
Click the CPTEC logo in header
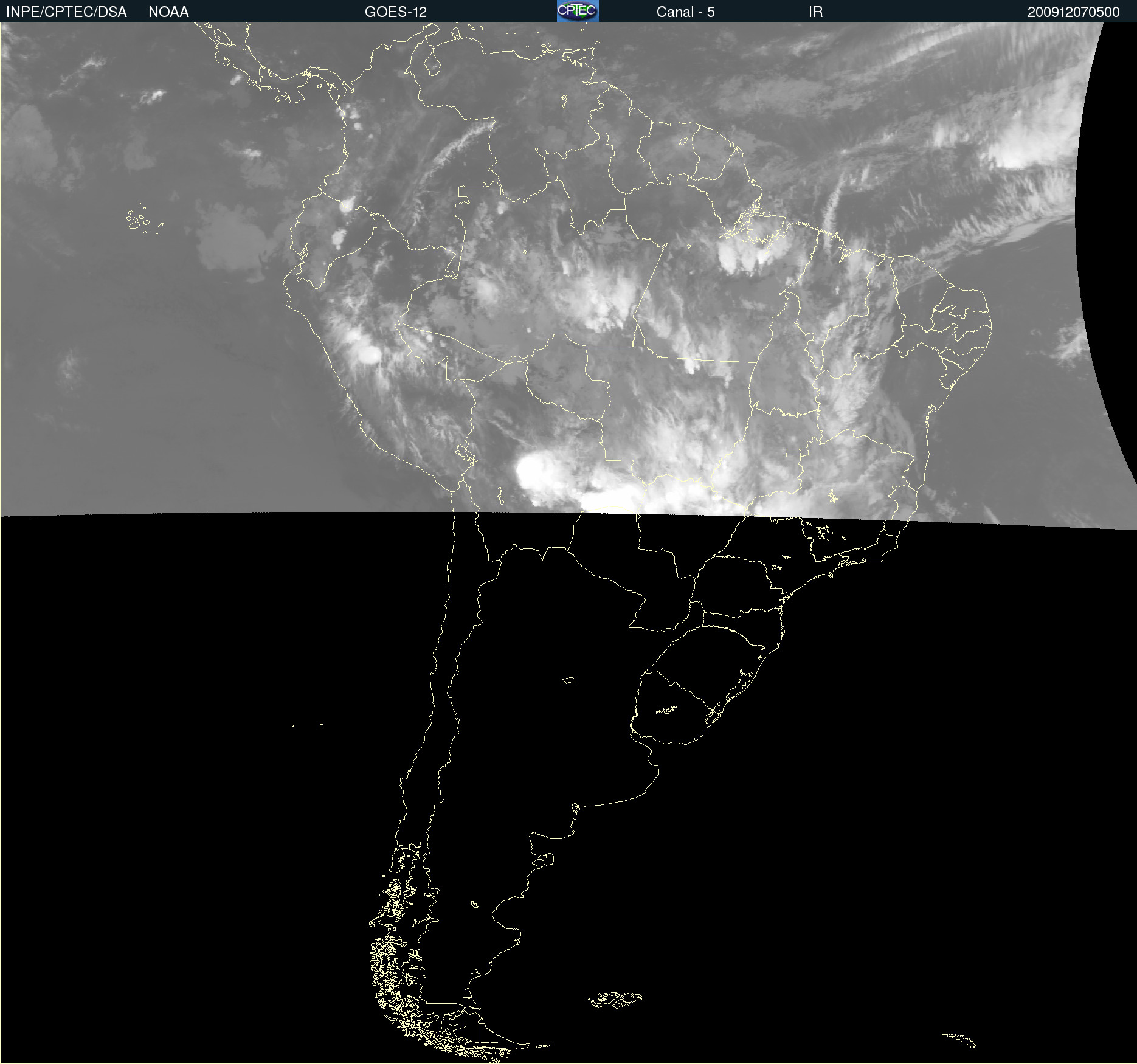[x=578, y=11]
